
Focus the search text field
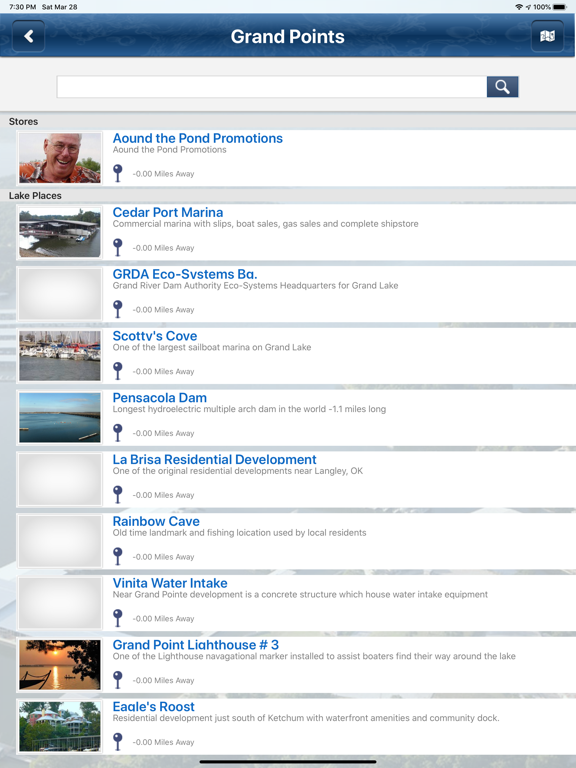coord(272,87)
